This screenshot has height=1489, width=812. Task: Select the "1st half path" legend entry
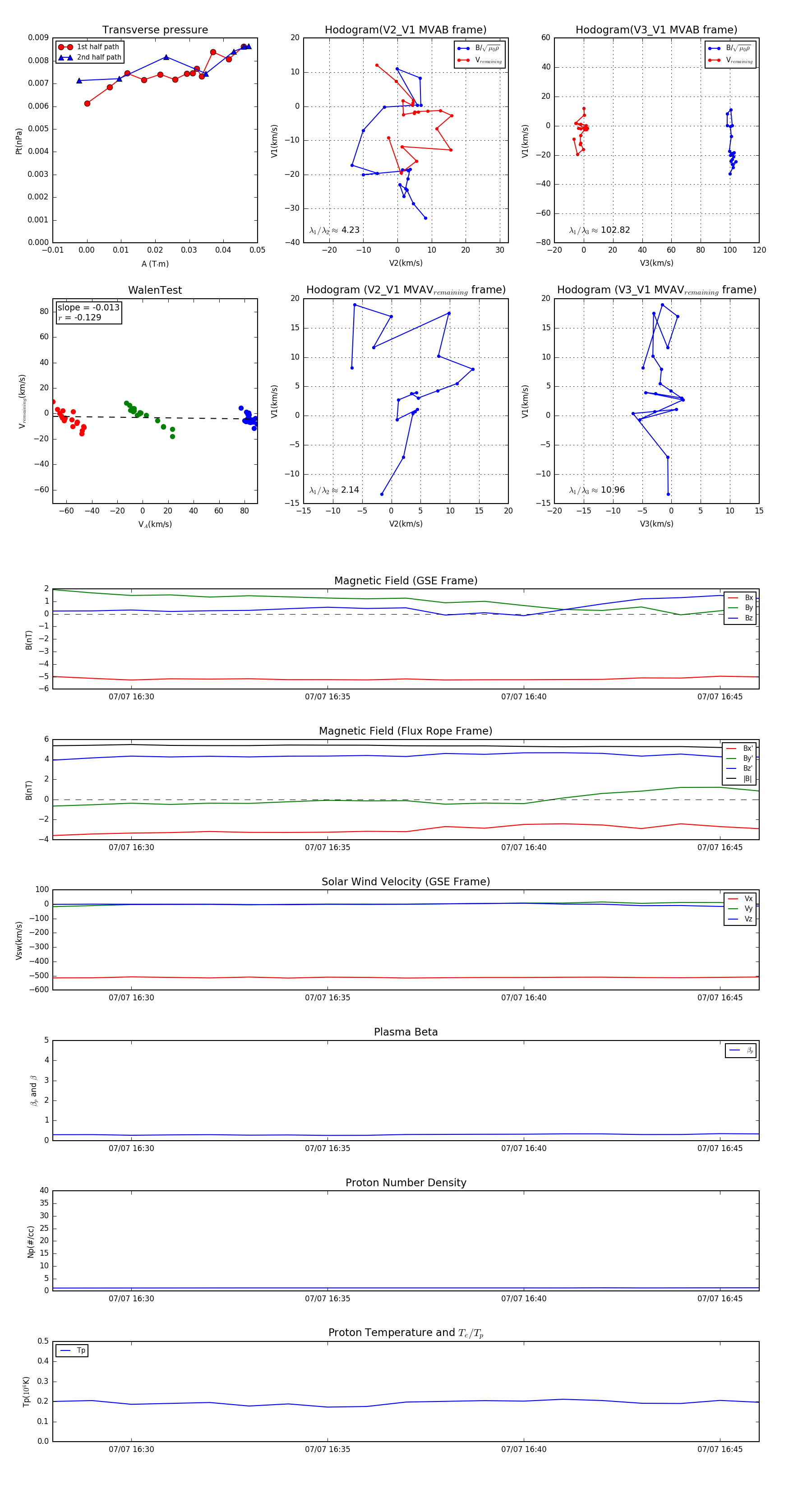pyautogui.click(x=89, y=47)
